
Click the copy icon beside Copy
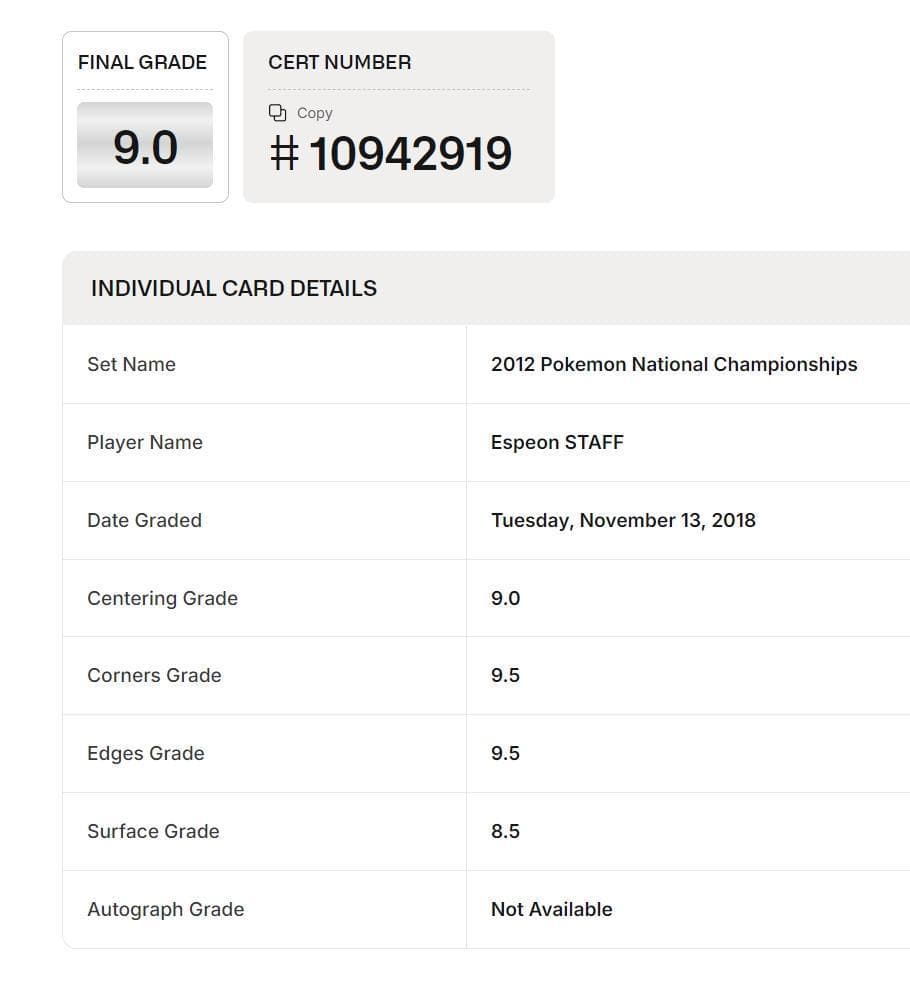point(278,113)
